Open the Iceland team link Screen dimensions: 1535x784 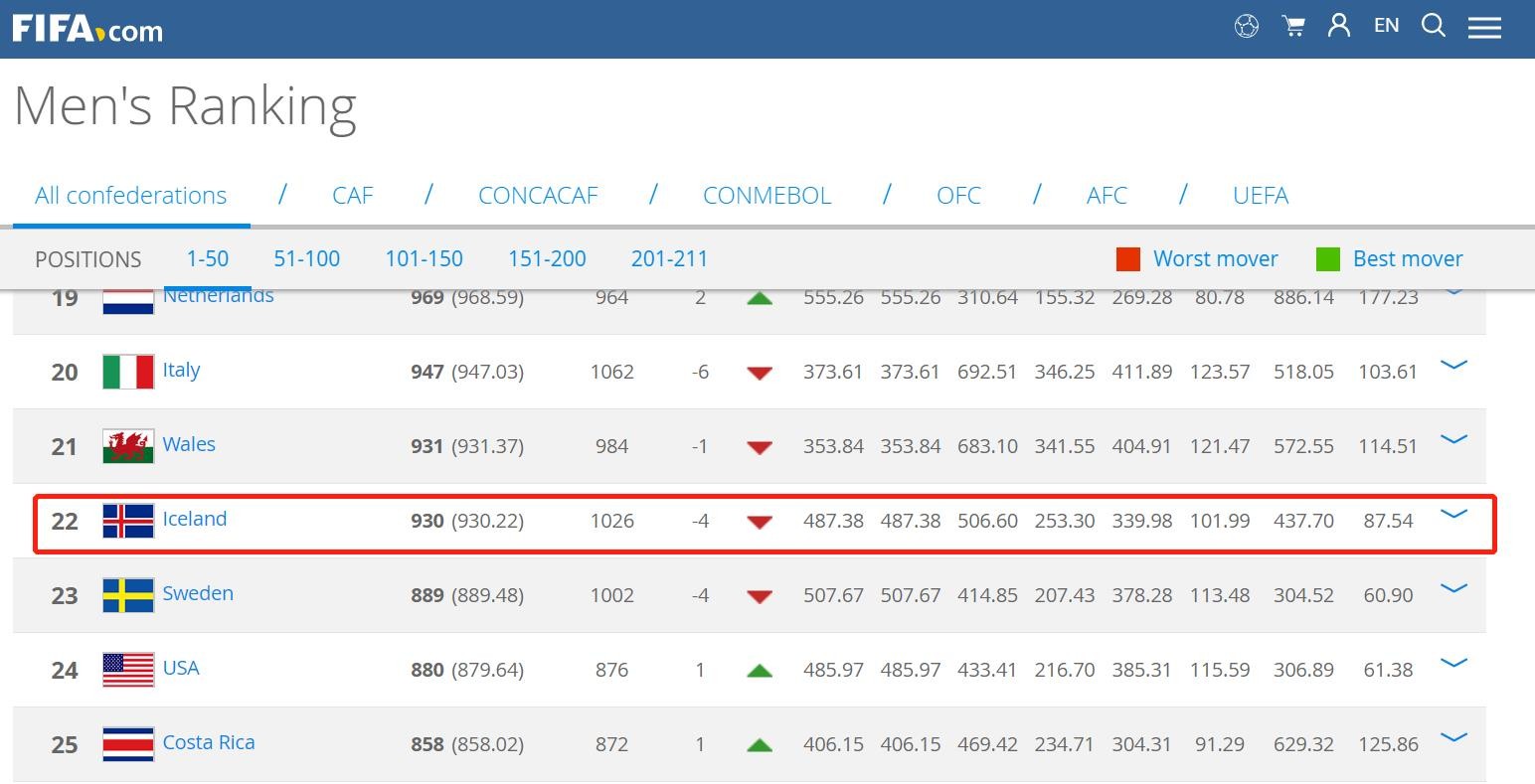(195, 519)
